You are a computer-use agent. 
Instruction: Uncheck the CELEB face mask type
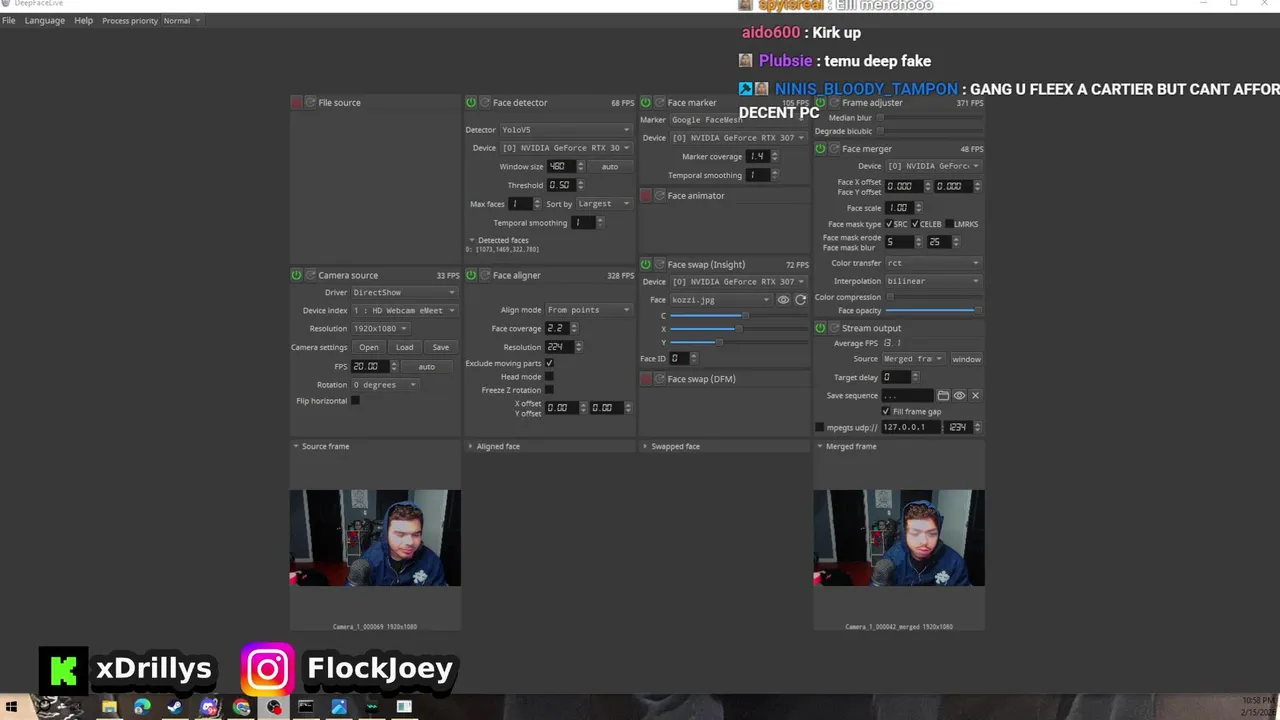coord(915,224)
